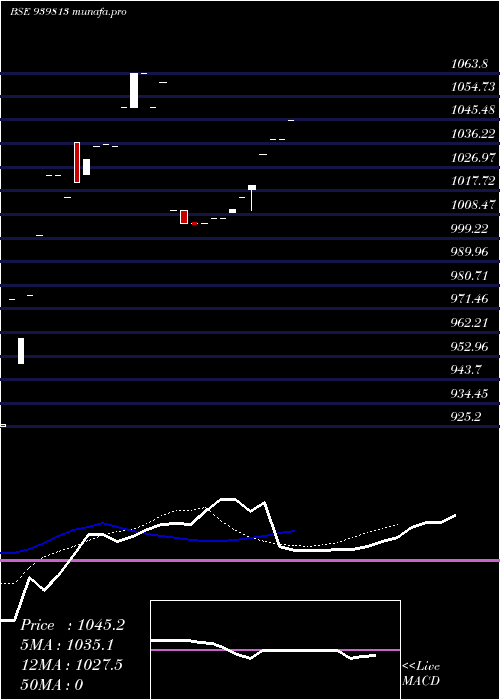Image resolution: width=500 pixels, height=700 pixels.
Task: Select the white candlestick near 952.96
Action: [x=21, y=351]
